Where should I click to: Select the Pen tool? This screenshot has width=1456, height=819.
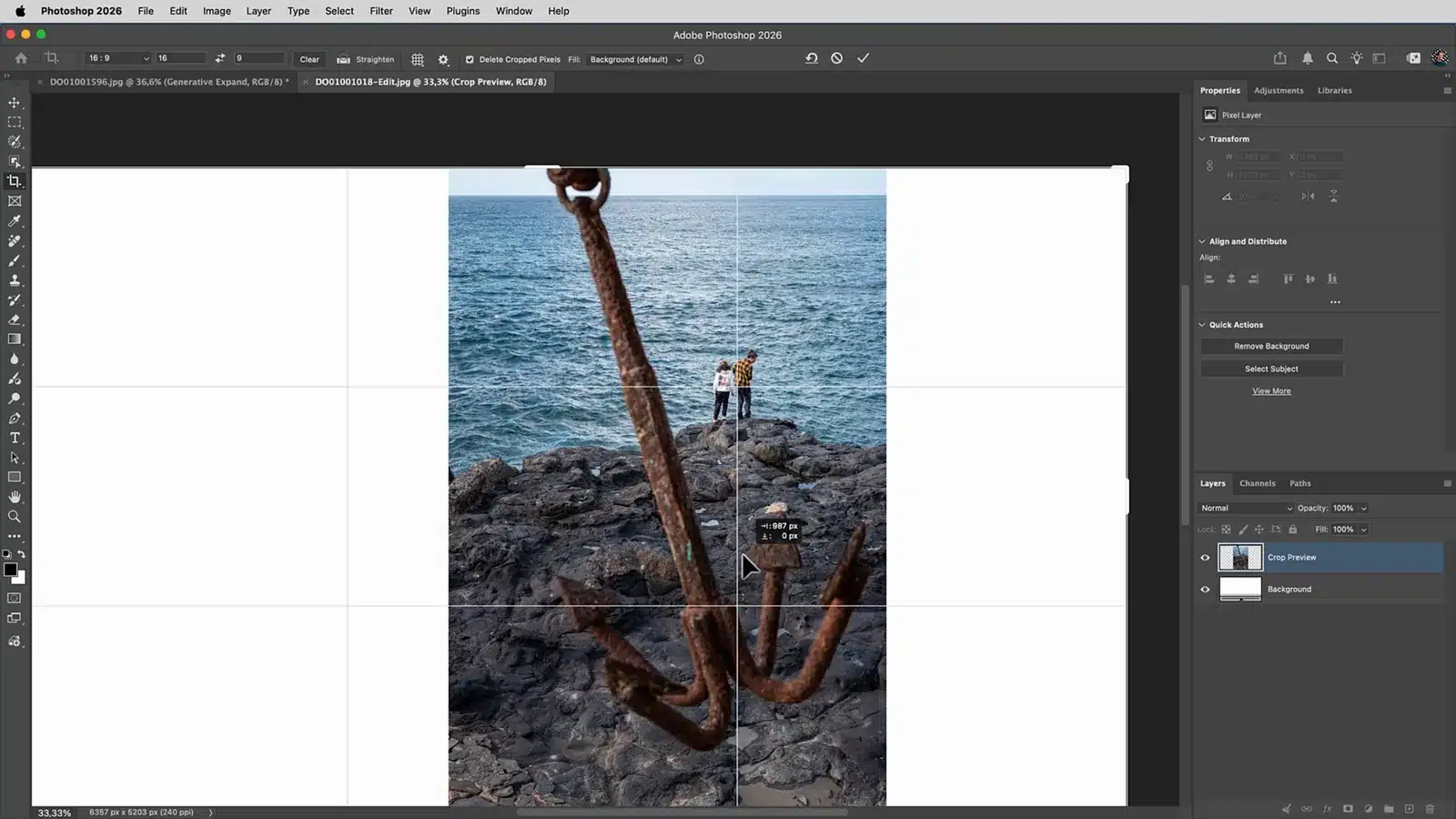pyautogui.click(x=15, y=419)
